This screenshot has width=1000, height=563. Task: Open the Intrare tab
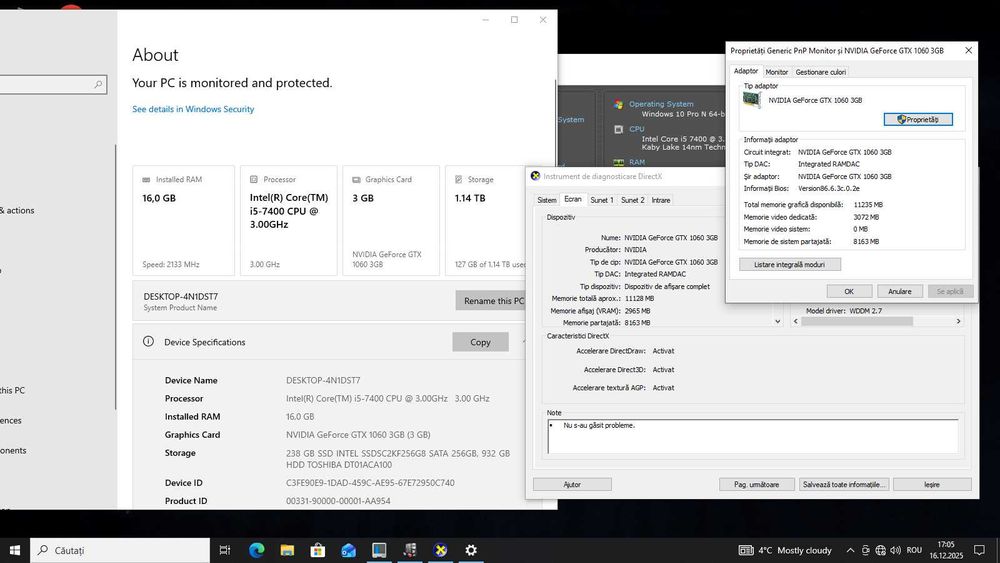[x=661, y=200]
